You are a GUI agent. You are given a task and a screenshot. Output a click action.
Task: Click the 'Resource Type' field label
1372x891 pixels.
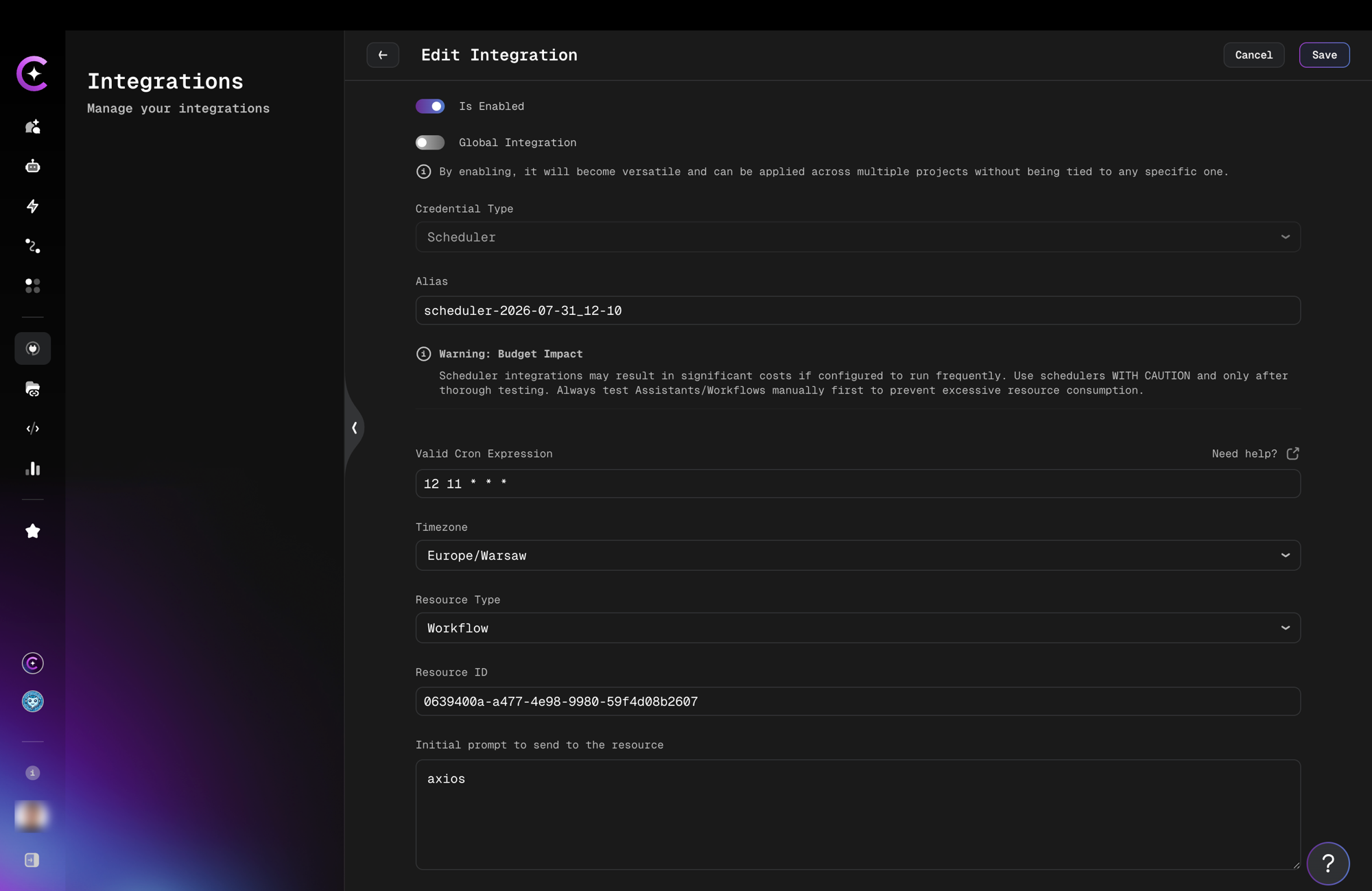pos(458,599)
